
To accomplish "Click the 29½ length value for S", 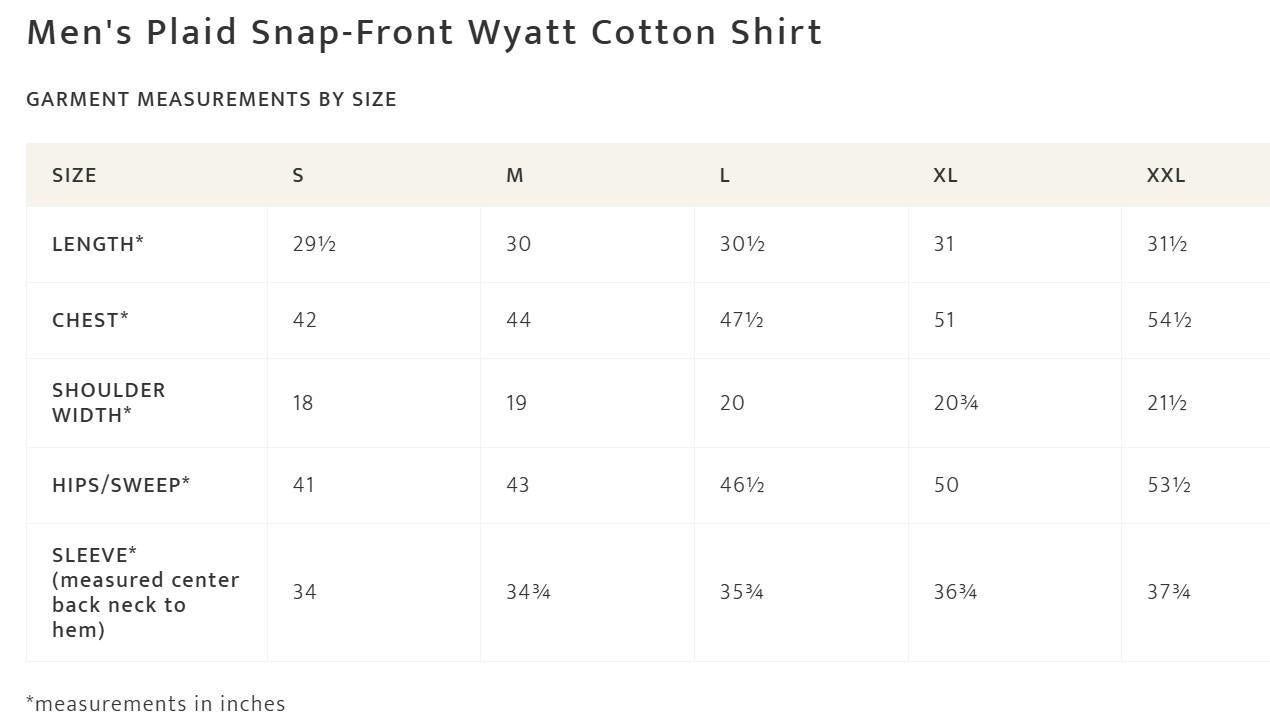I will click(314, 244).
